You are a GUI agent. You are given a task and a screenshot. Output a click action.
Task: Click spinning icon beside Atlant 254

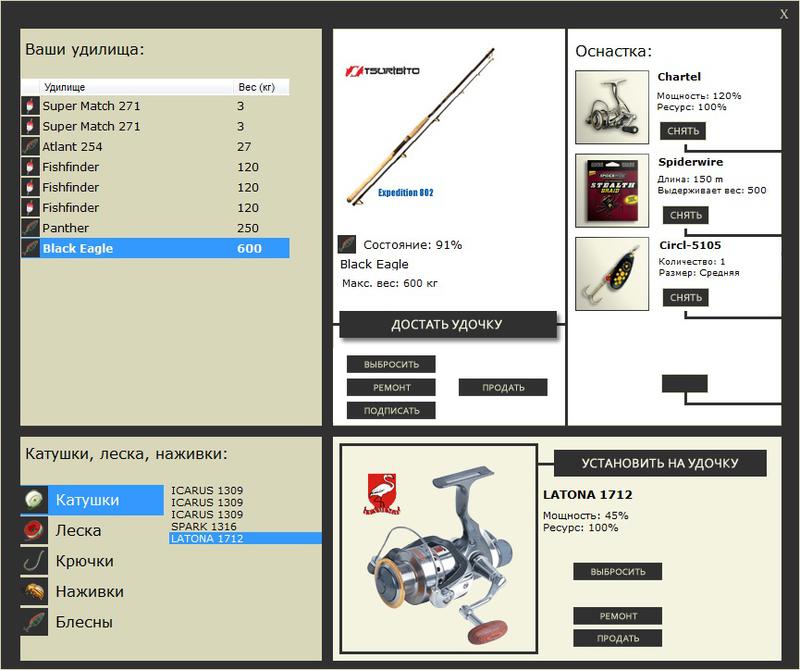[x=30, y=146]
